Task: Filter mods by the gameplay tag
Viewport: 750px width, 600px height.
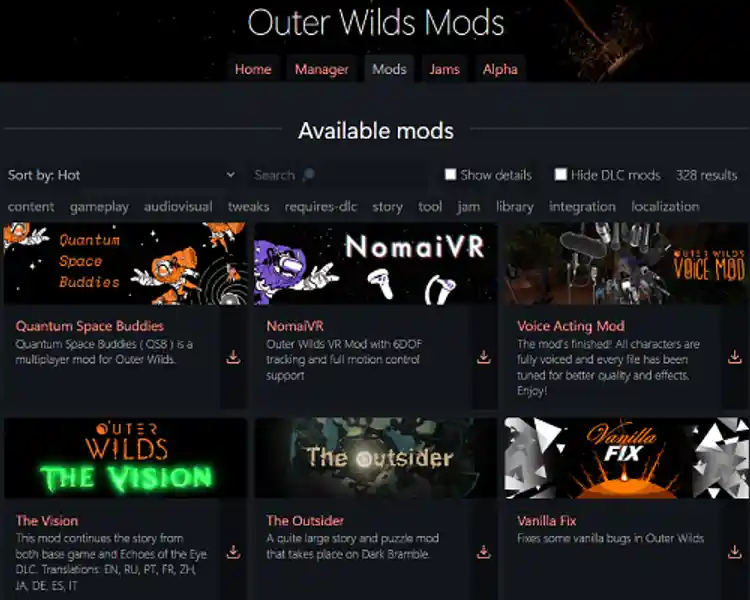Action: (x=99, y=207)
